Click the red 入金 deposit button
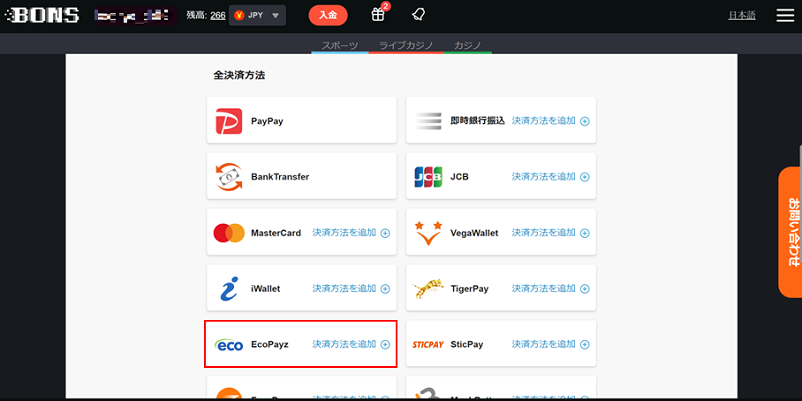 pos(328,15)
